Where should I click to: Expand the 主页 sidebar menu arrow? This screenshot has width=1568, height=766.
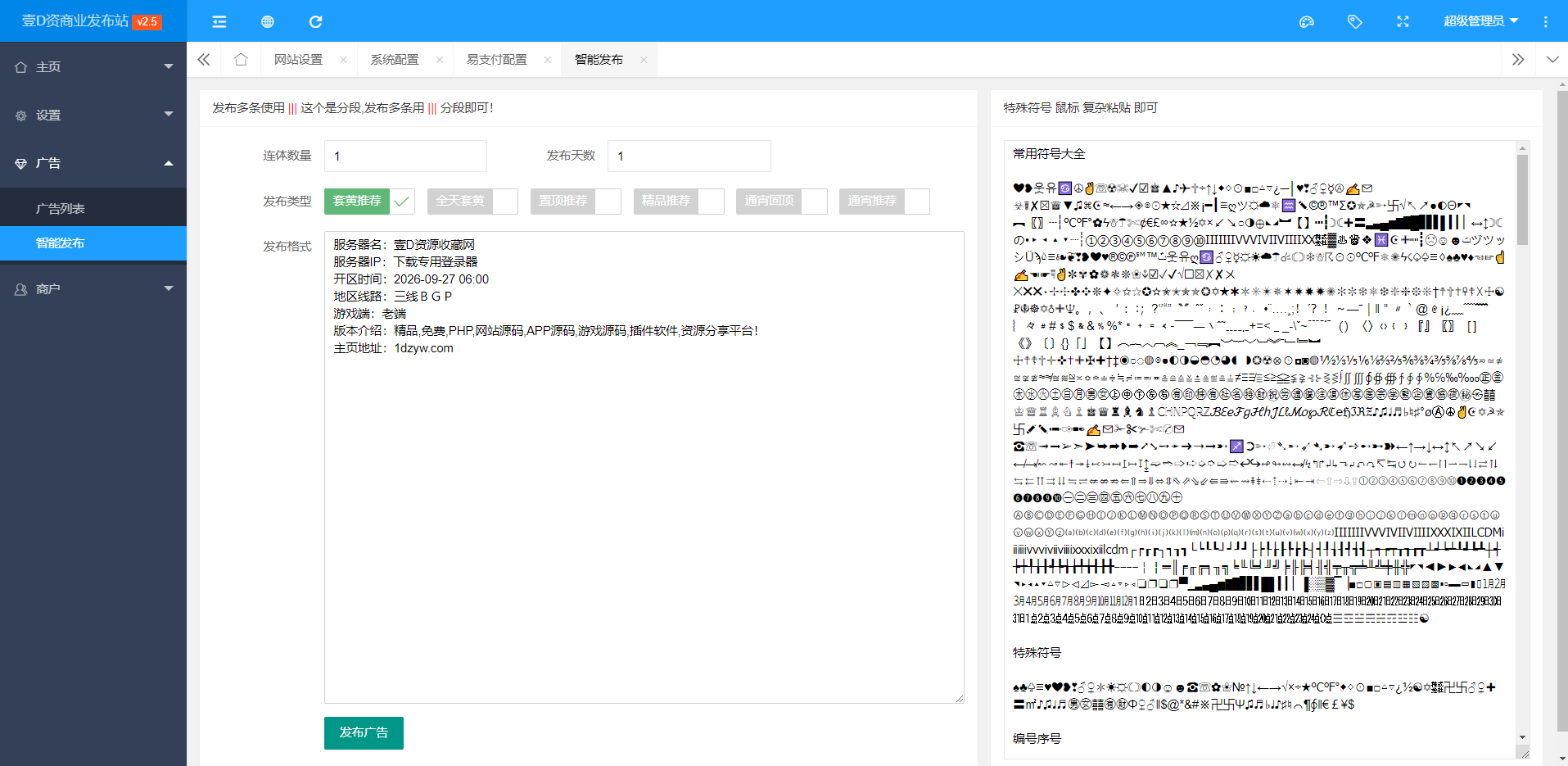click(169, 66)
